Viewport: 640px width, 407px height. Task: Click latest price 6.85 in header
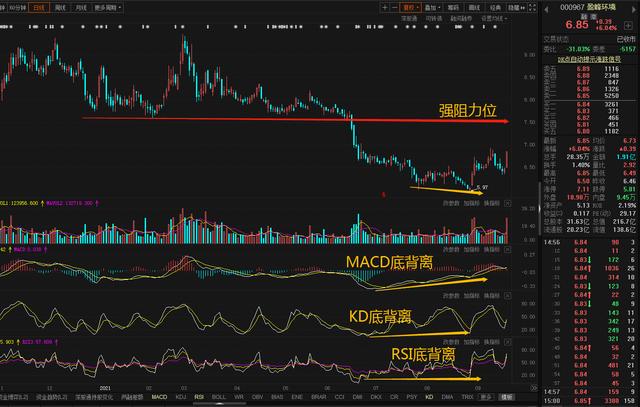click(x=577, y=24)
